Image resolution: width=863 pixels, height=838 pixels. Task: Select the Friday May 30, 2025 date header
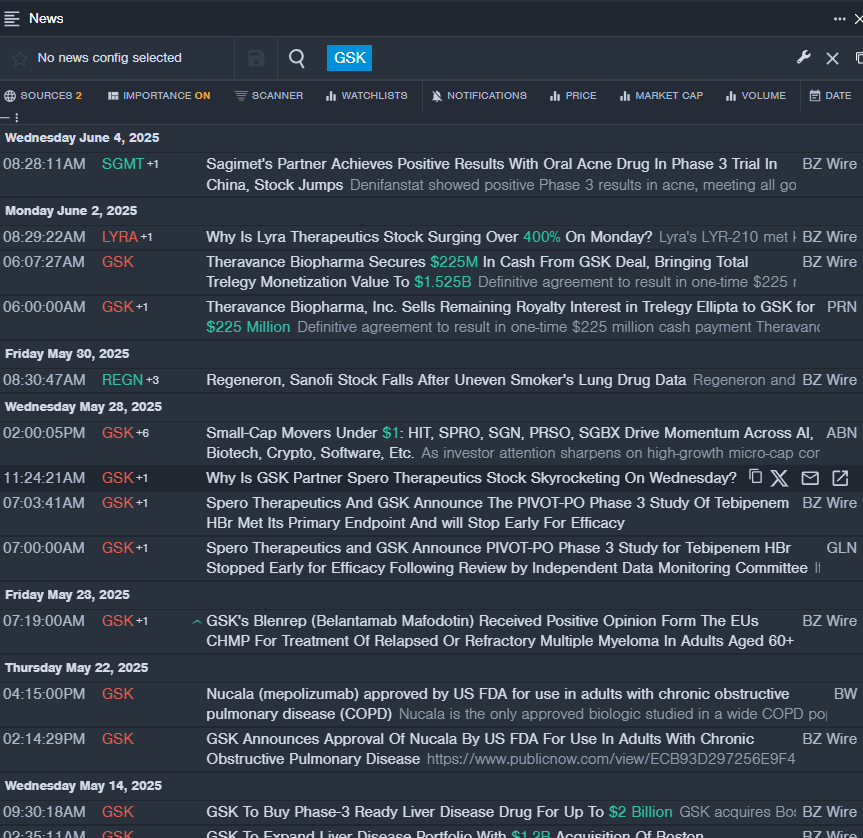[67, 354]
